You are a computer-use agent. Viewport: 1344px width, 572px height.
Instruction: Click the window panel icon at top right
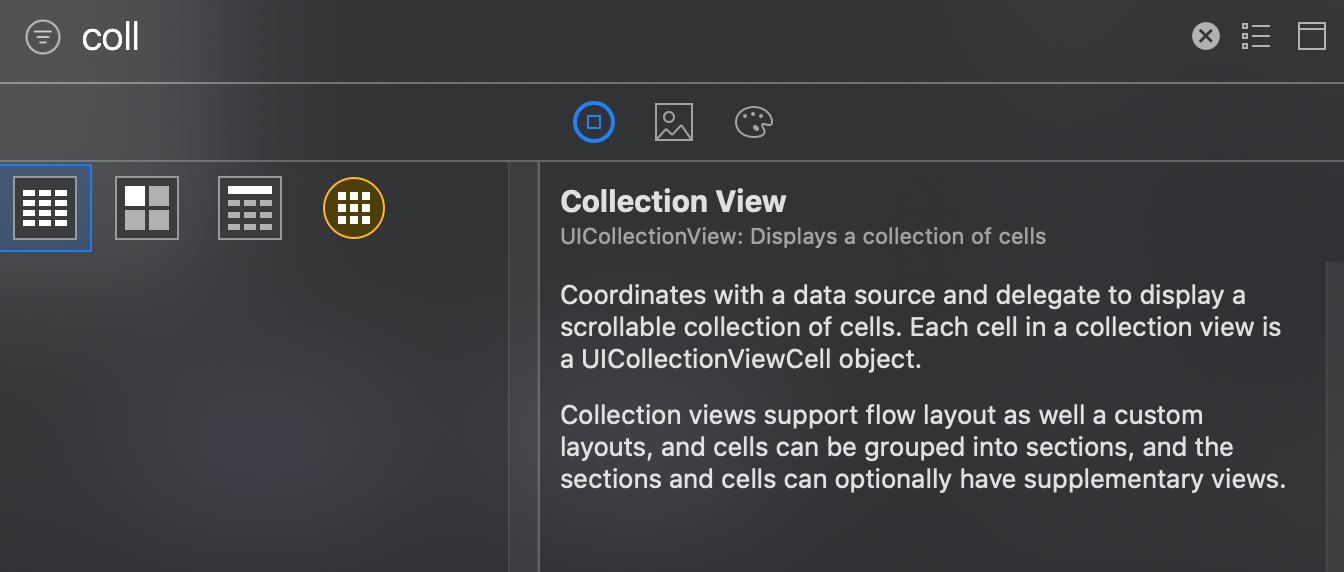pyautogui.click(x=1312, y=37)
